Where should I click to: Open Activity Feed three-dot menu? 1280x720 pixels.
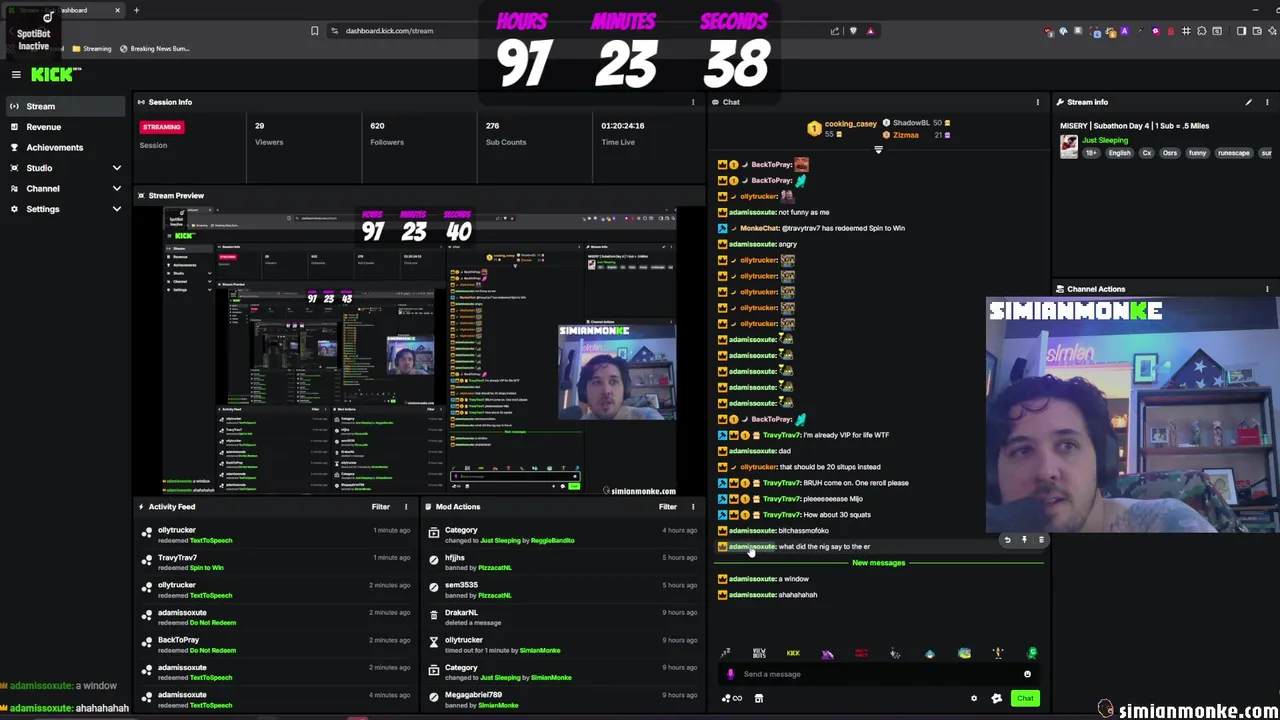point(405,507)
